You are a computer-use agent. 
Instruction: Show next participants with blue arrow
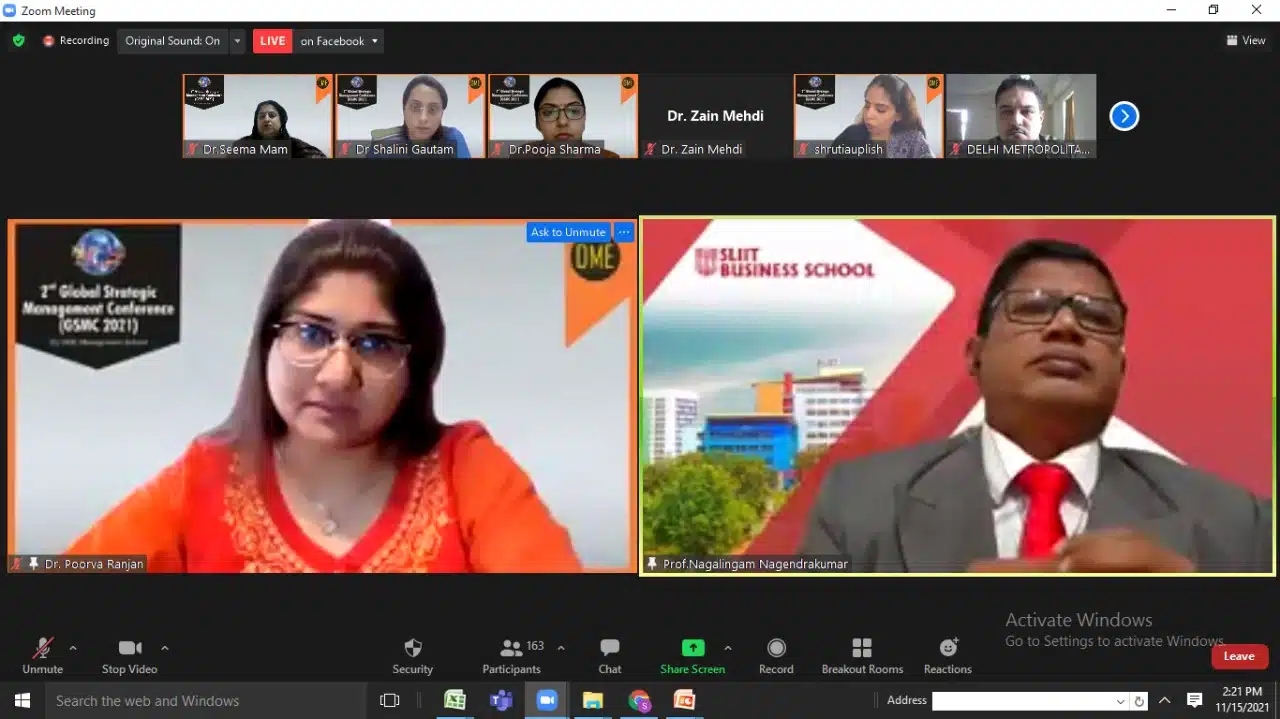point(1124,116)
